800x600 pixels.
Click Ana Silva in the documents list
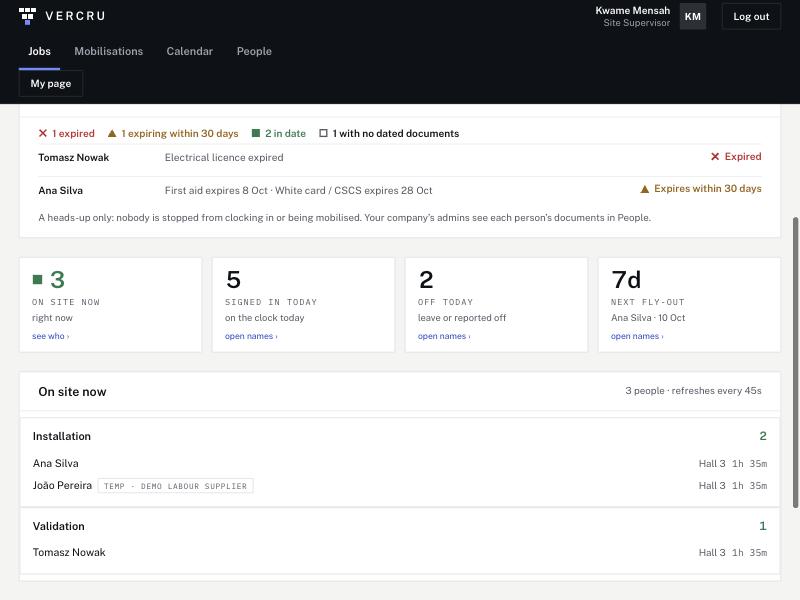point(60,191)
